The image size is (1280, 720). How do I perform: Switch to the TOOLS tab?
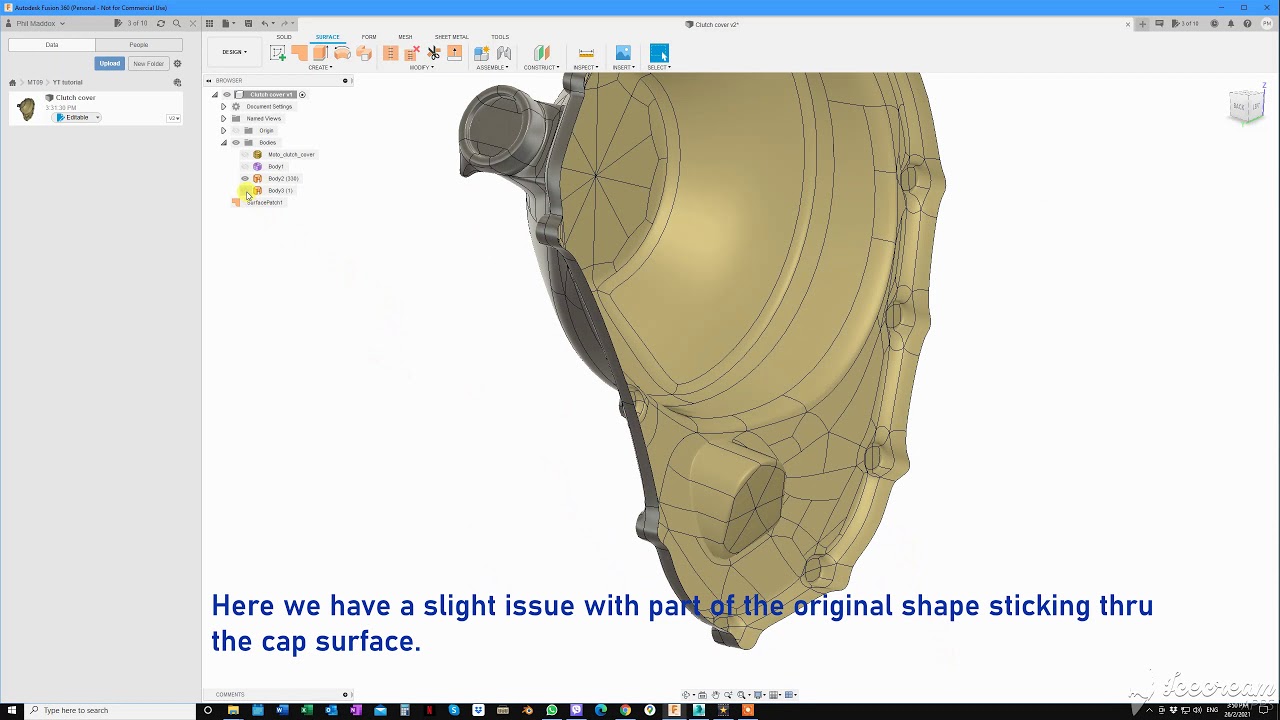(x=500, y=37)
